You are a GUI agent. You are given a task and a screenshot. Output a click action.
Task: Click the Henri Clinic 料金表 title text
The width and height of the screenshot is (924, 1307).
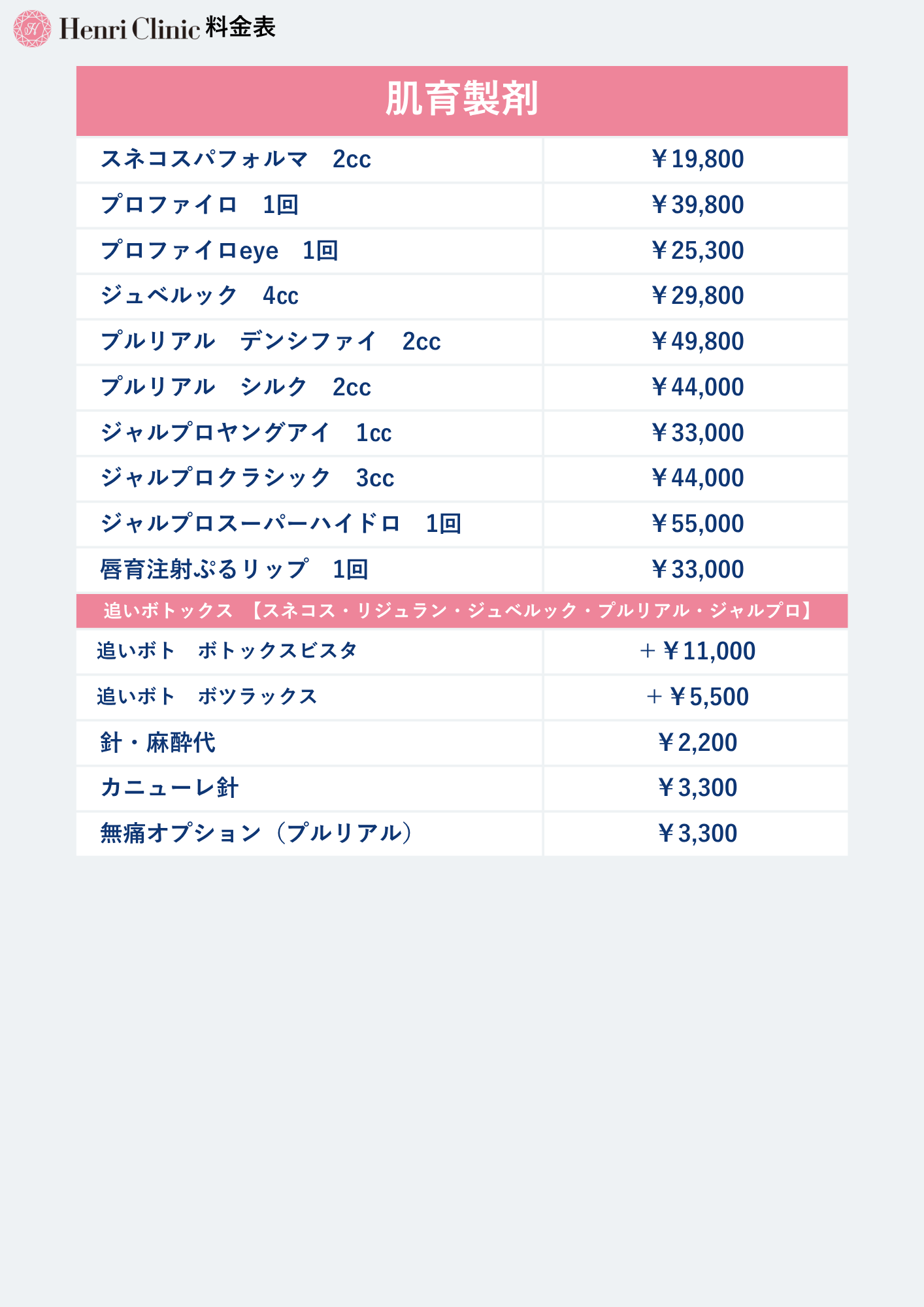pos(168,28)
